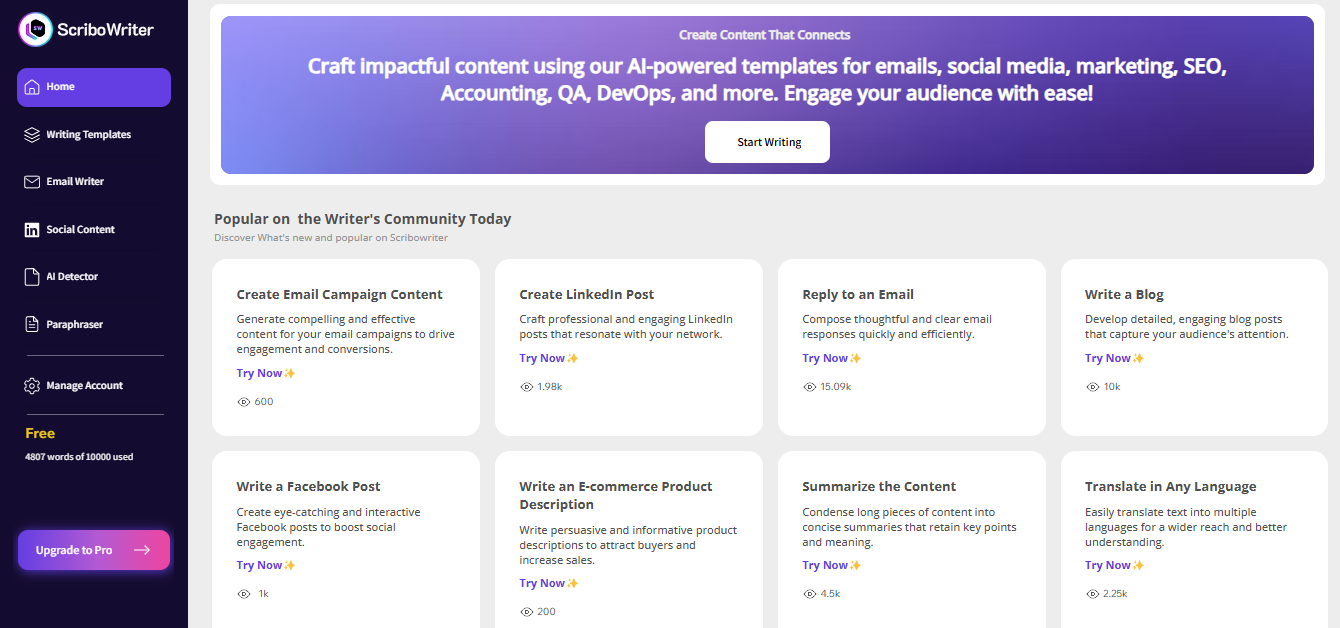Click the Home house icon

pyautogui.click(x=32, y=87)
